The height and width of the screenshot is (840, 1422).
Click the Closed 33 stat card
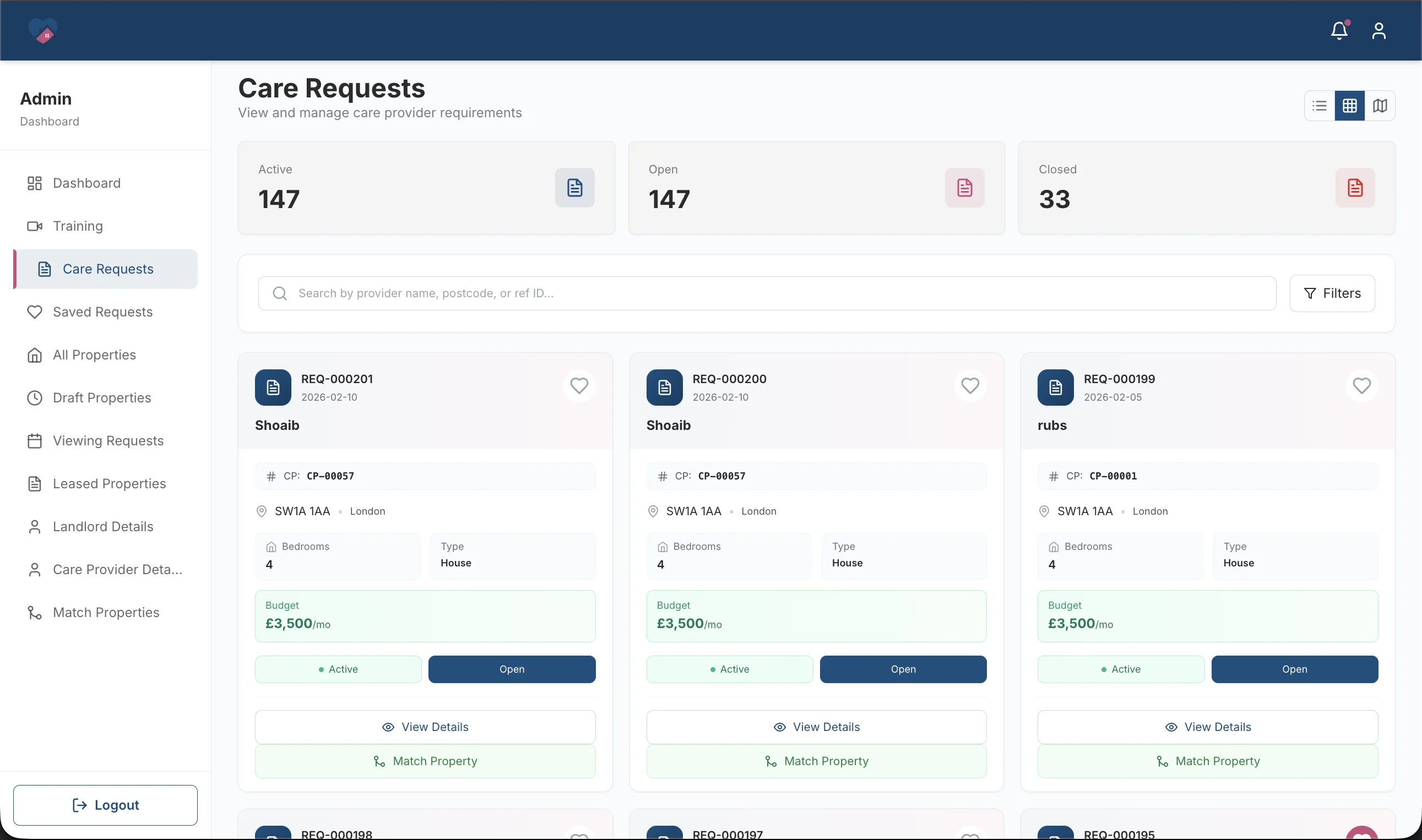pos(1207,188)
